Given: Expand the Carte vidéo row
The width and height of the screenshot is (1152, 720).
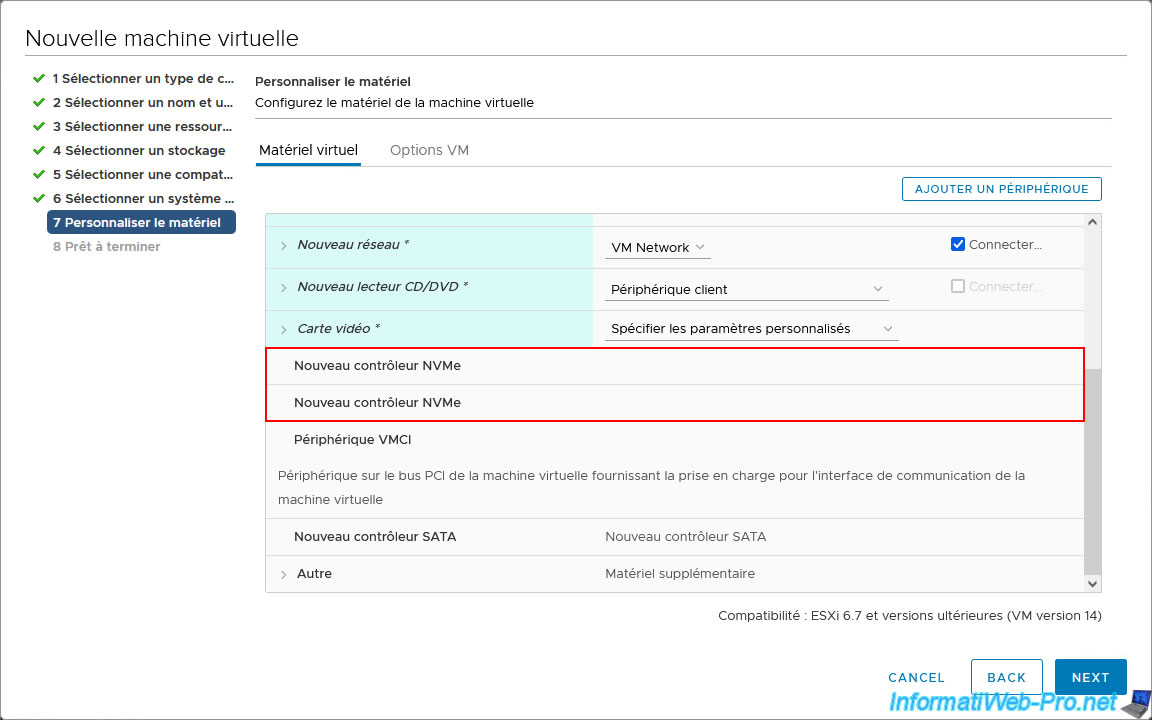Looking at the screenshot, I should coord(284,329).
